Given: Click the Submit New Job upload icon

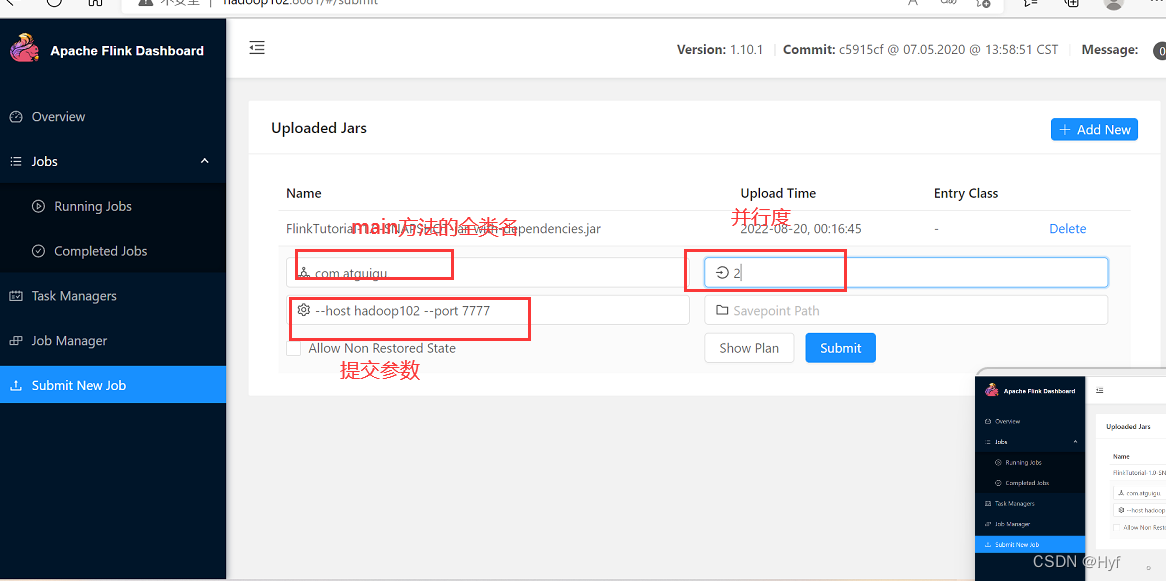Looking at the screenshot, I should click(16, 385).
